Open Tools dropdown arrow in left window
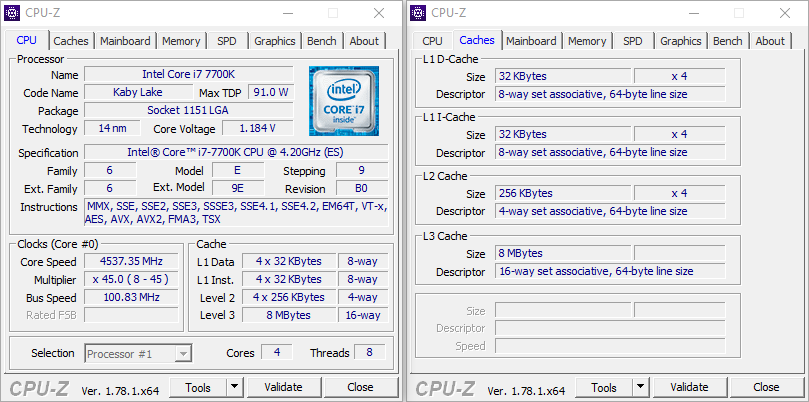The image size is (809, 402). coord(235,387)
